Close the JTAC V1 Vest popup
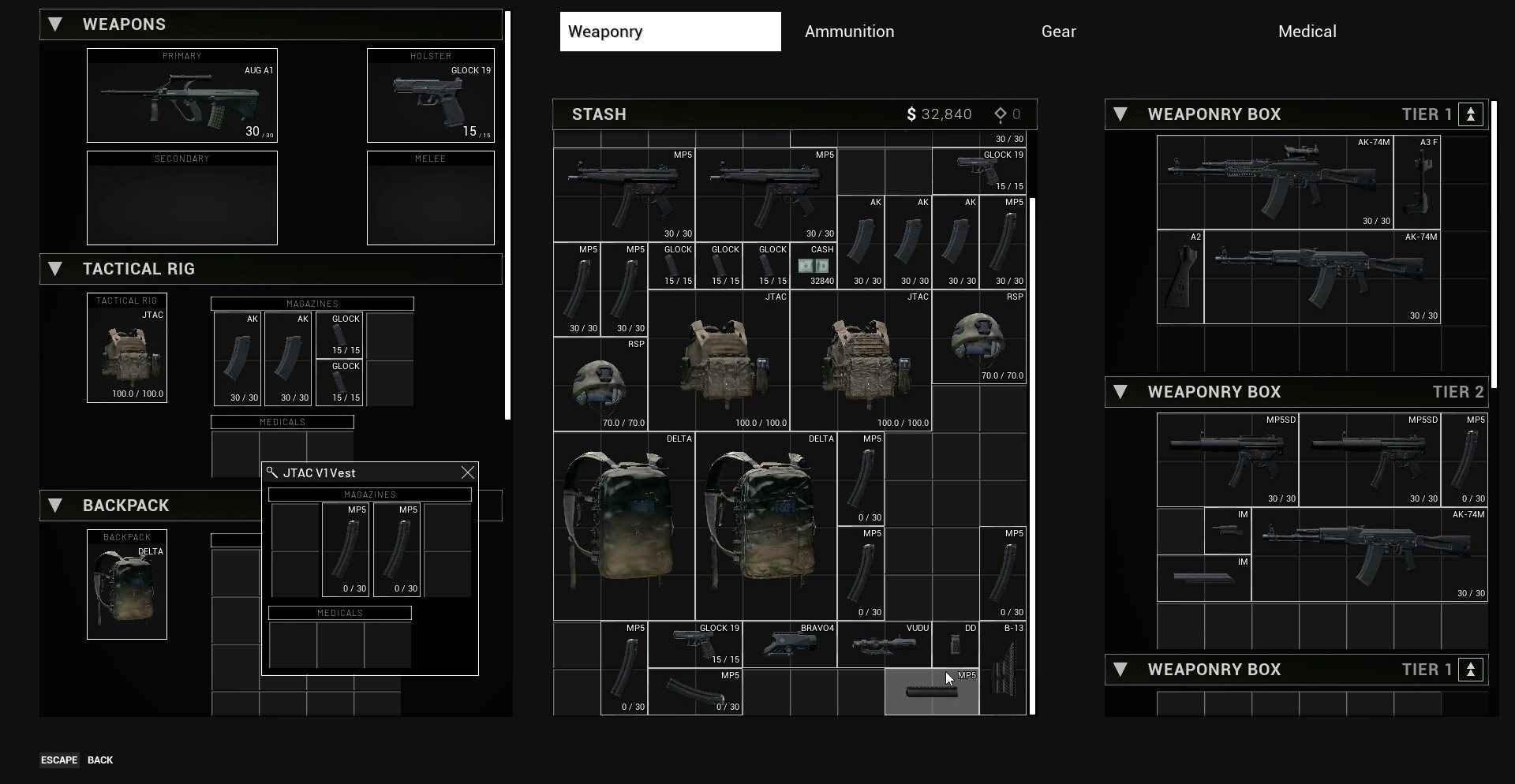The height and width of the screenshot is (784, 1515). pos(468,472)
